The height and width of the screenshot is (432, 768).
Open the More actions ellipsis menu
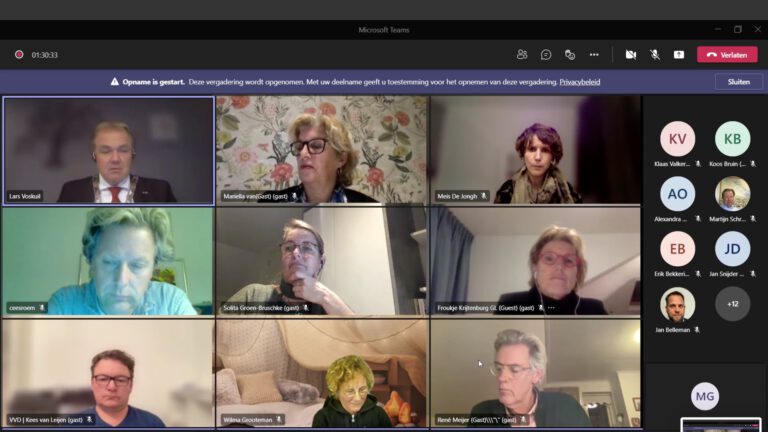pyautogui.click(x=594, y=54)
